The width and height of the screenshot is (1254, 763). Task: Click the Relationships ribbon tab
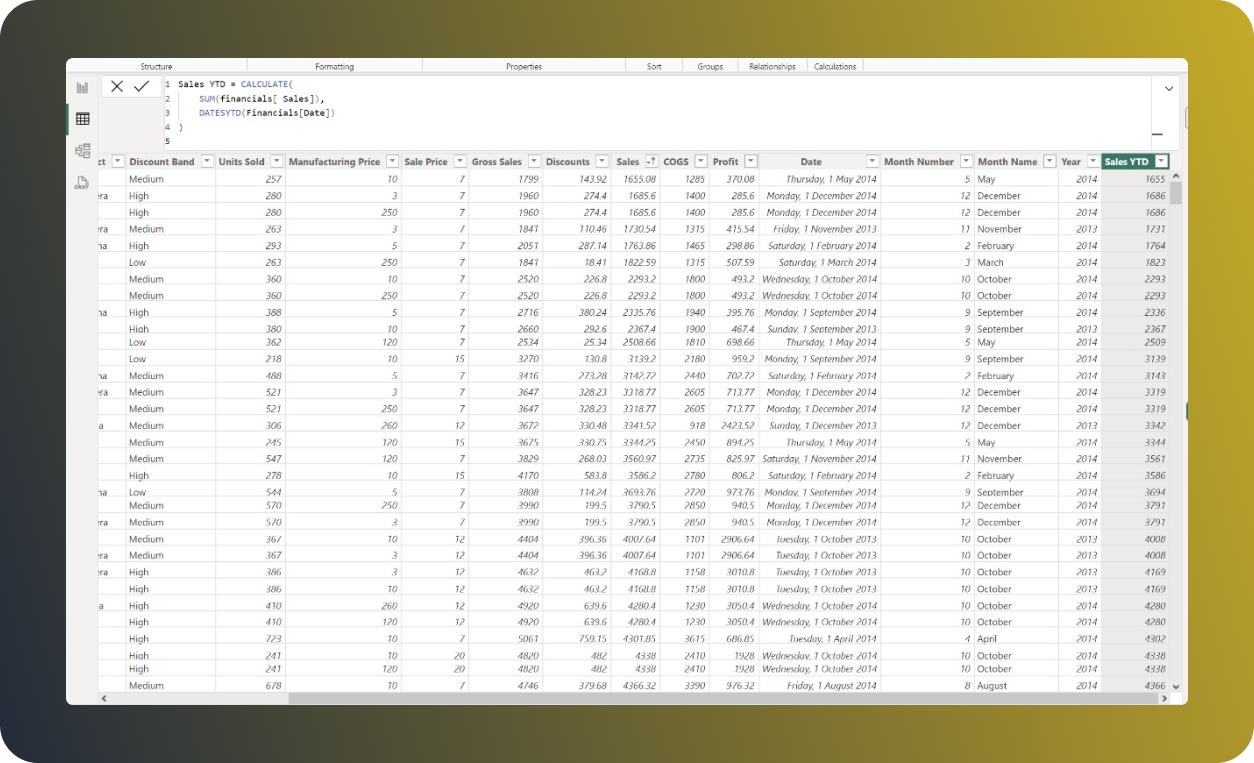(x=772, y=66)
